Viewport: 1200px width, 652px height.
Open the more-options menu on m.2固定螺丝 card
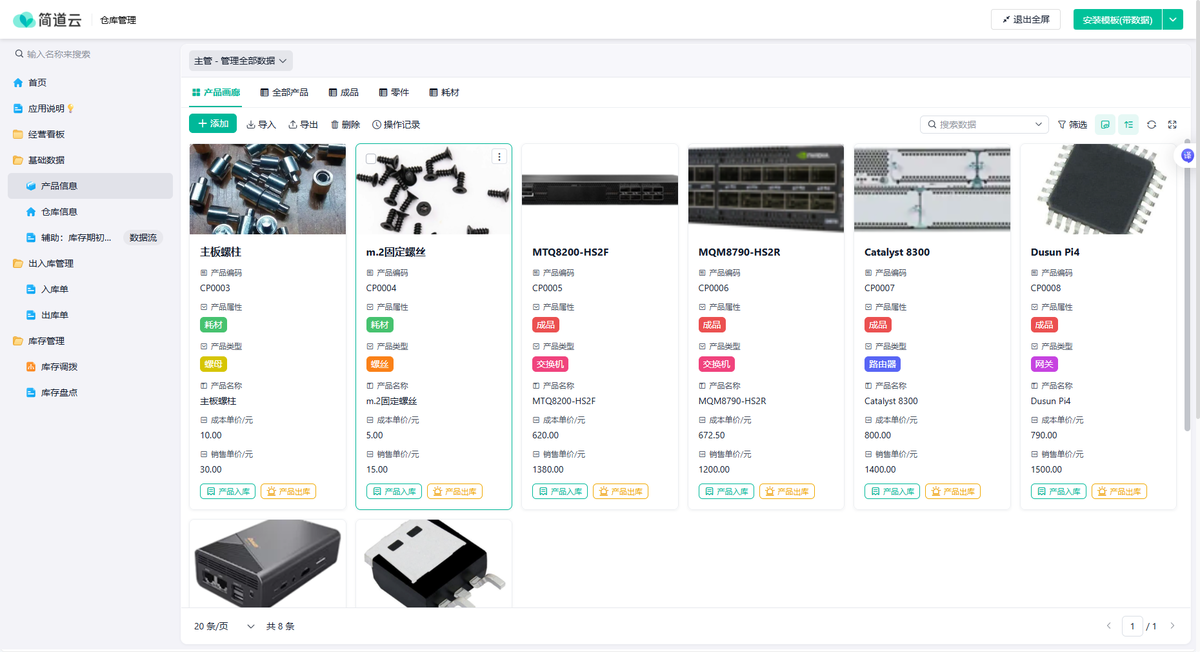coord(499,157)
